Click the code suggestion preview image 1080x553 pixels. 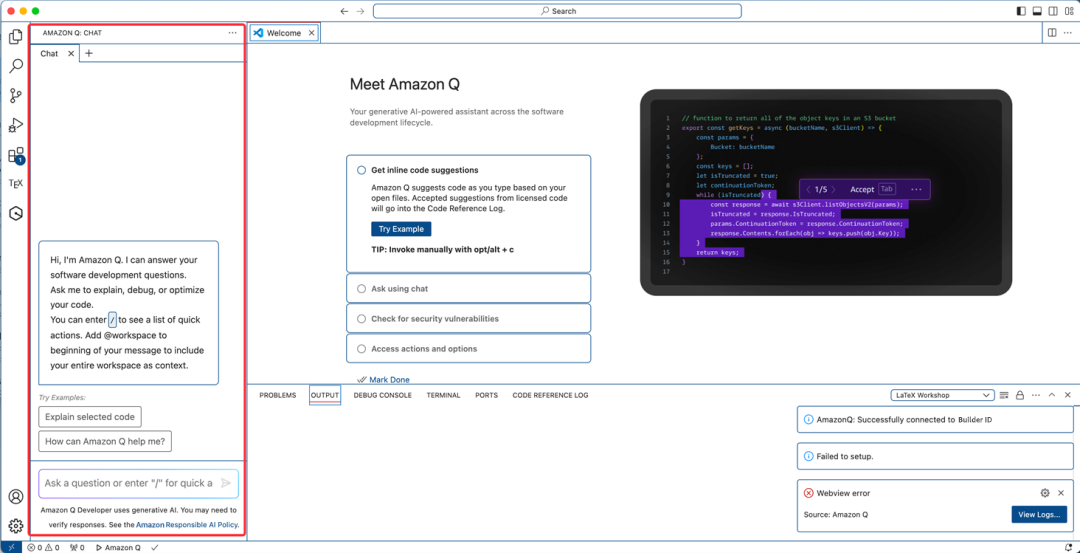click(x=826, y=192)
